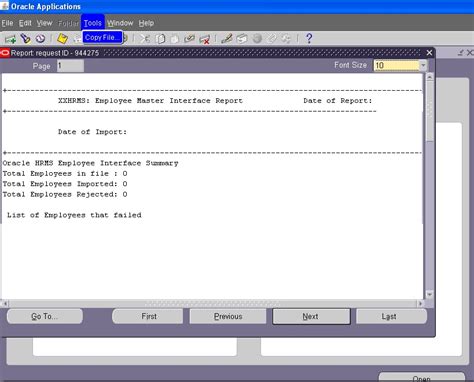Click the Clear Record eraser icon
Screen dimensions: 474x382
189,39
